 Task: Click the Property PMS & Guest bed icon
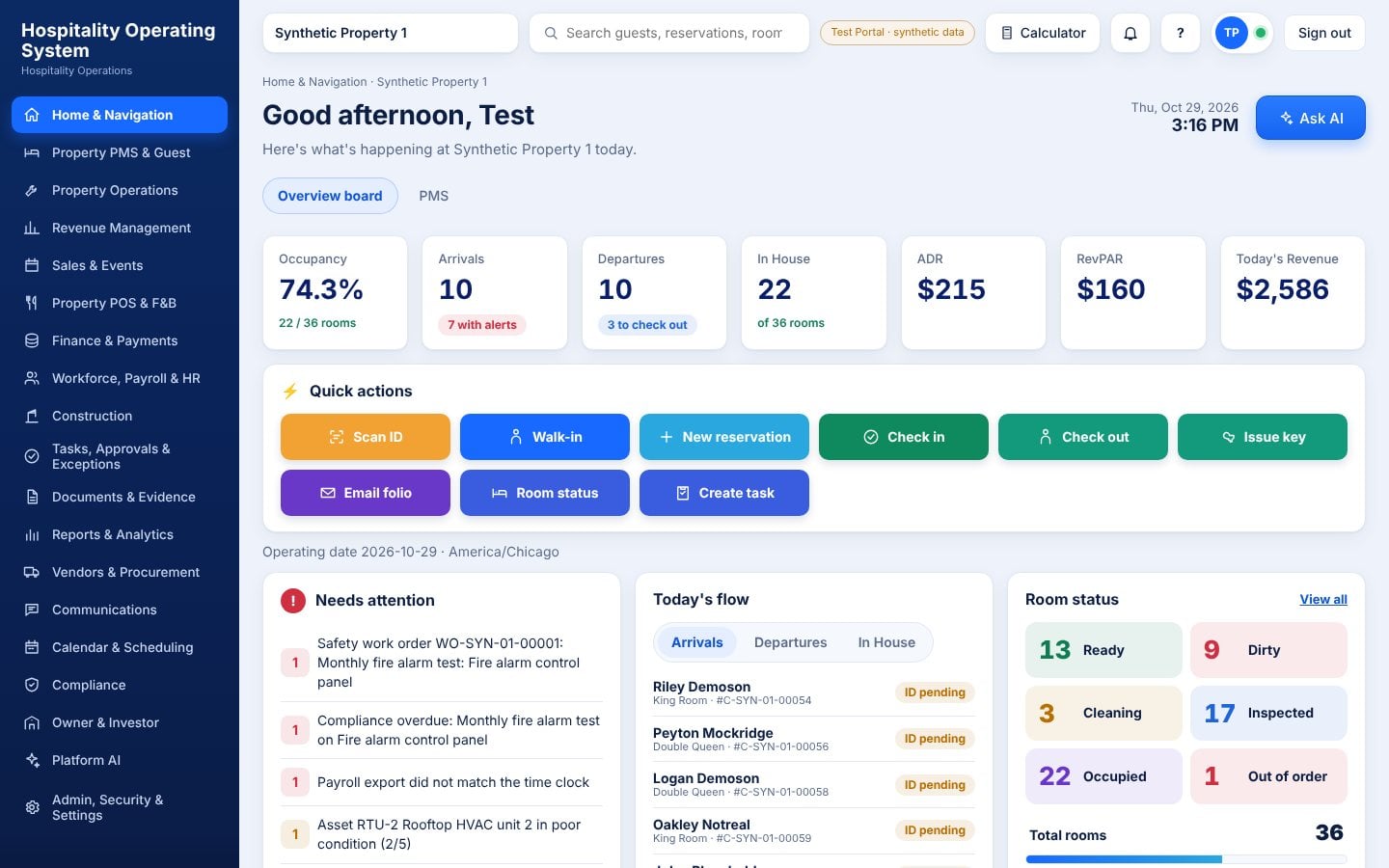click(32, 152)
